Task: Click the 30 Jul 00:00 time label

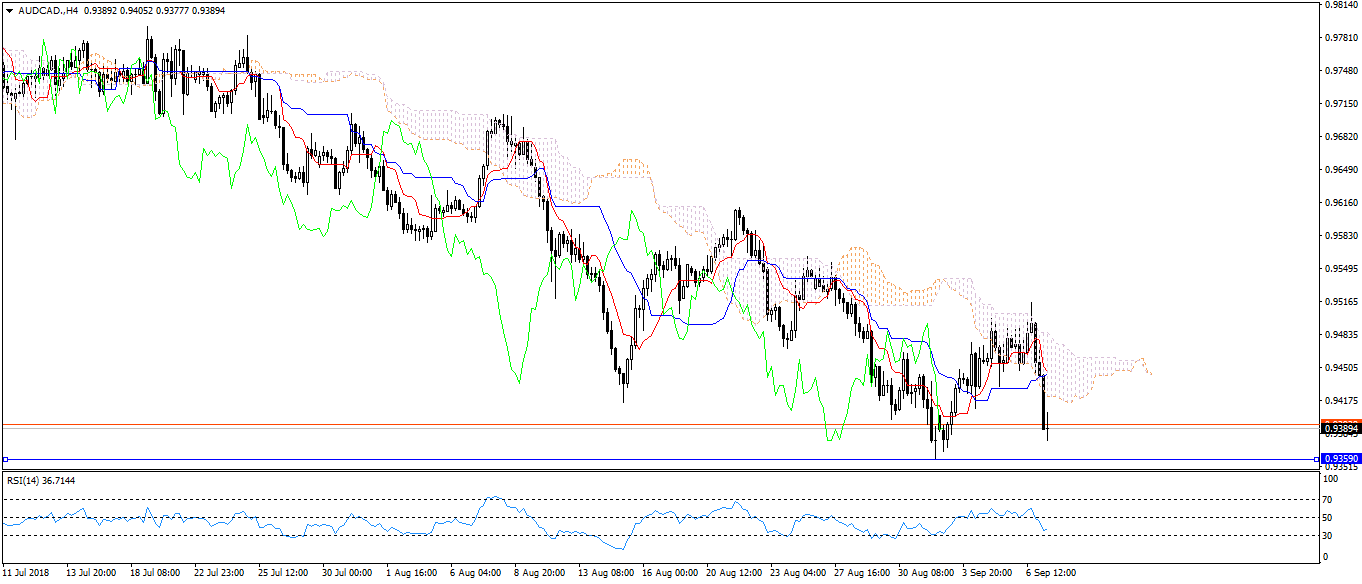Action: tap(347, 574)
